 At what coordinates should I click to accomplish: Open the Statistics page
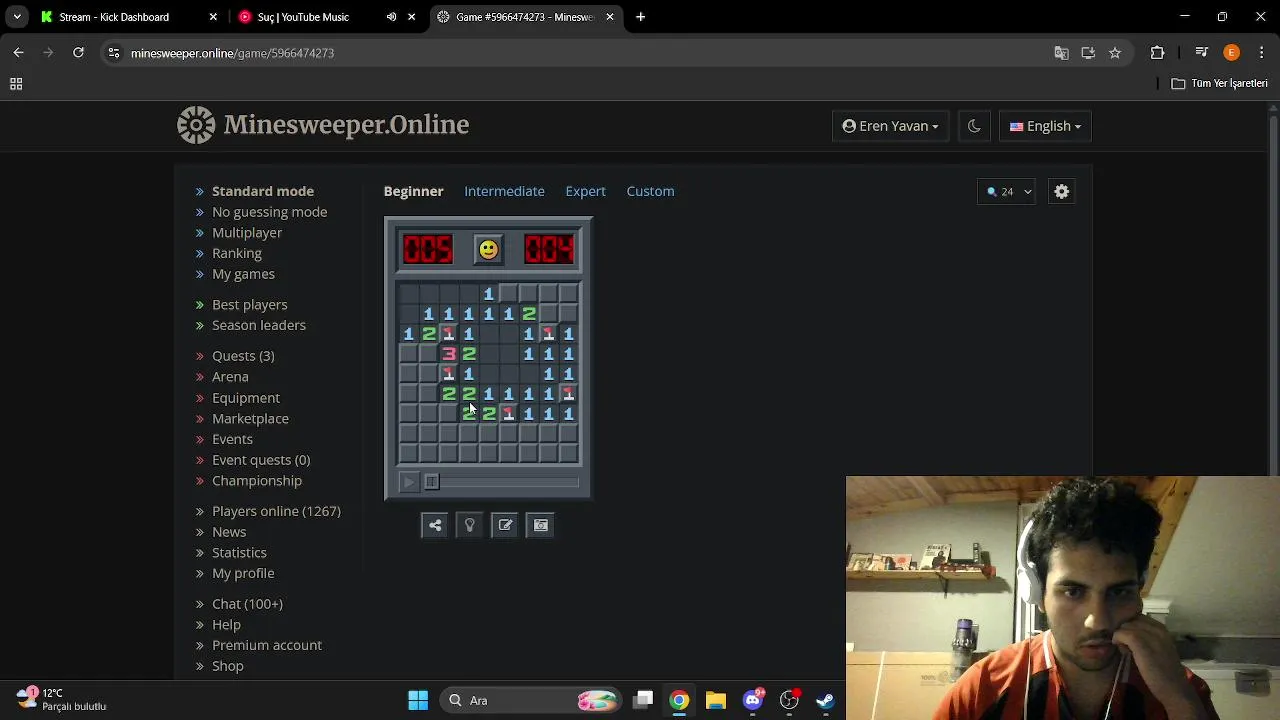[239, 553]
